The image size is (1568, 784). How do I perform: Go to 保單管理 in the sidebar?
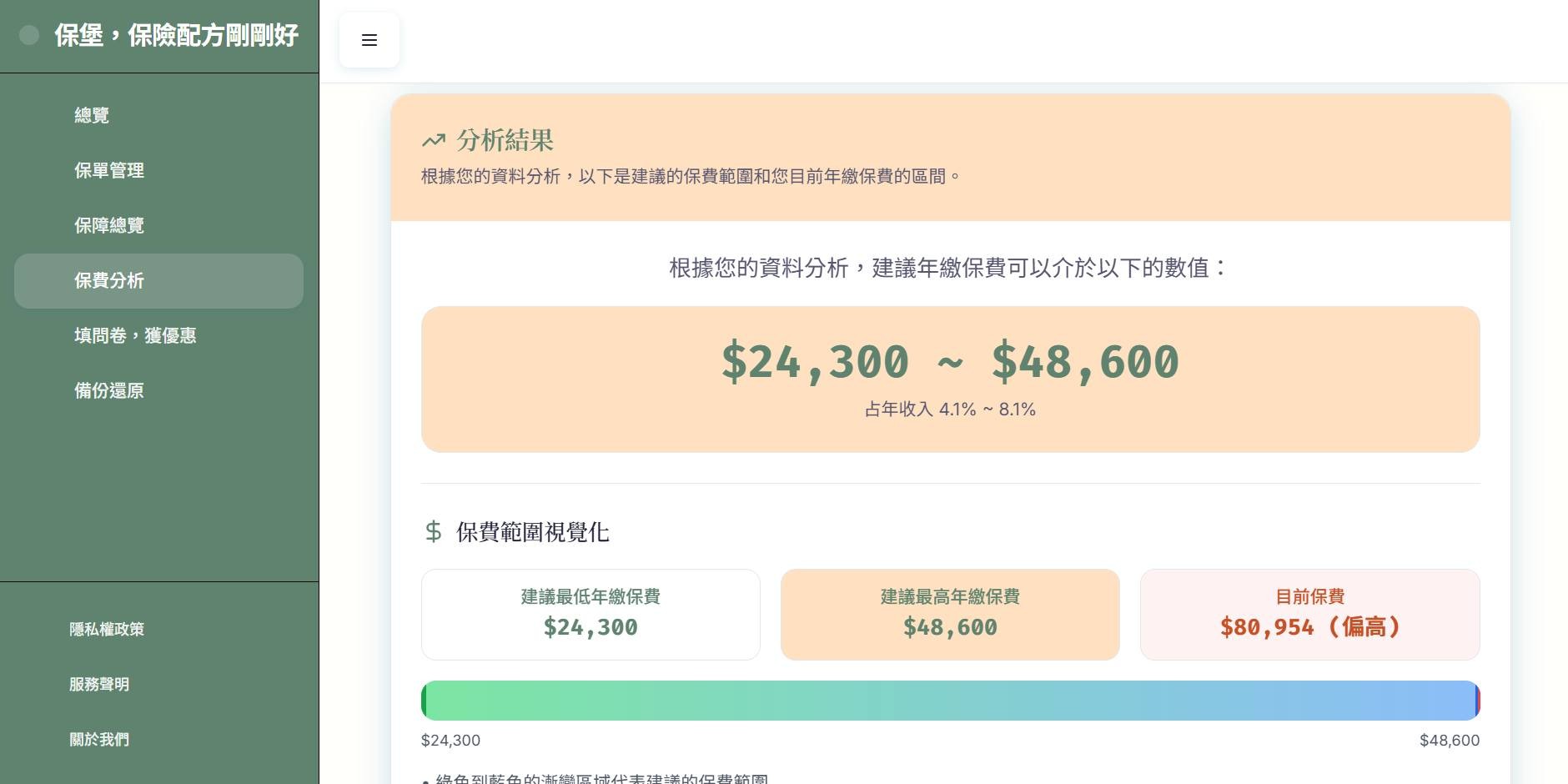[109, 170]
